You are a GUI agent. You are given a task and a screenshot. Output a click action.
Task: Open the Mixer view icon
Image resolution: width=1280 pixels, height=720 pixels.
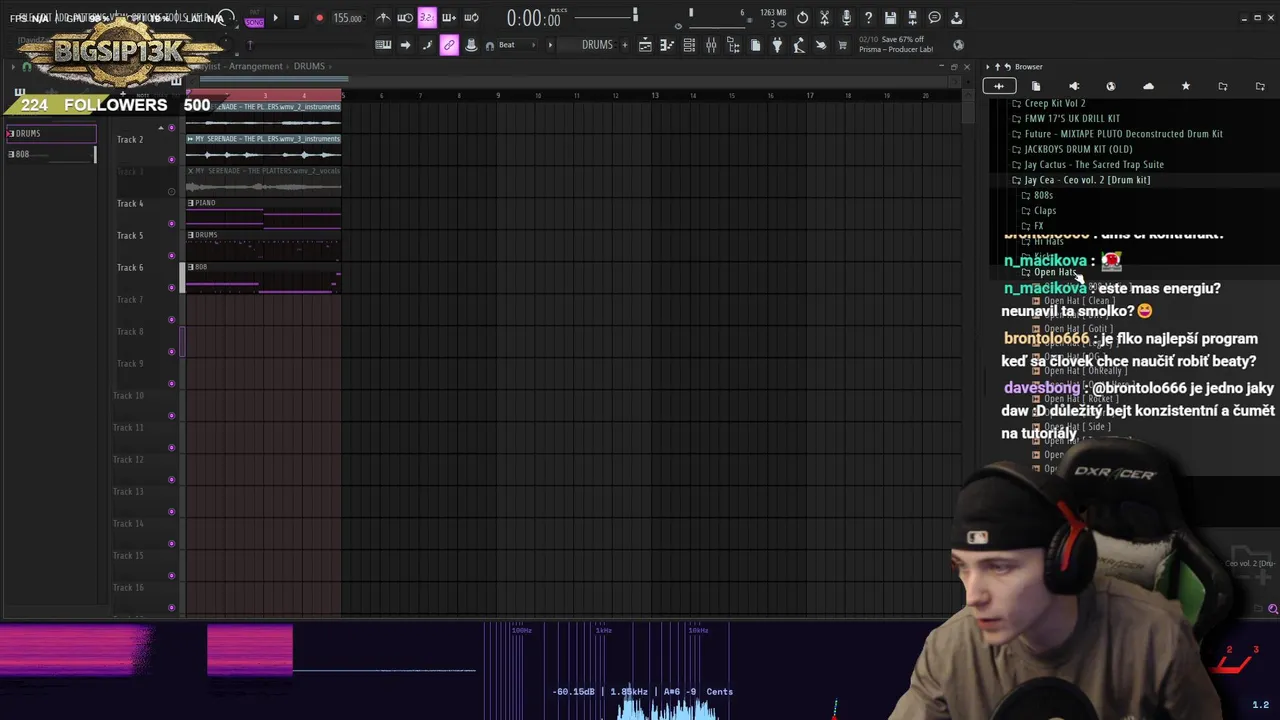(711, 45)
